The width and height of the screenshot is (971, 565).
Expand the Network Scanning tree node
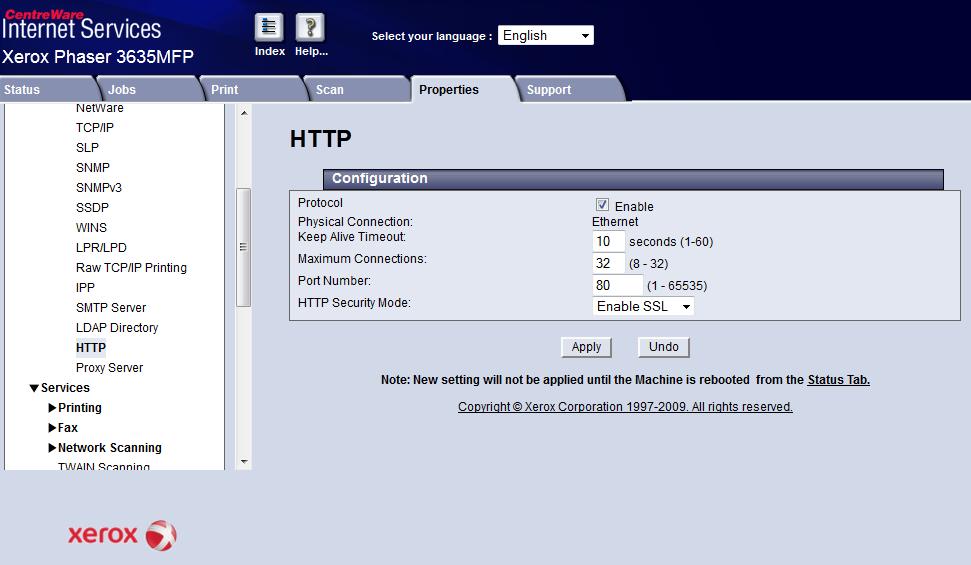tap(53, 447)
